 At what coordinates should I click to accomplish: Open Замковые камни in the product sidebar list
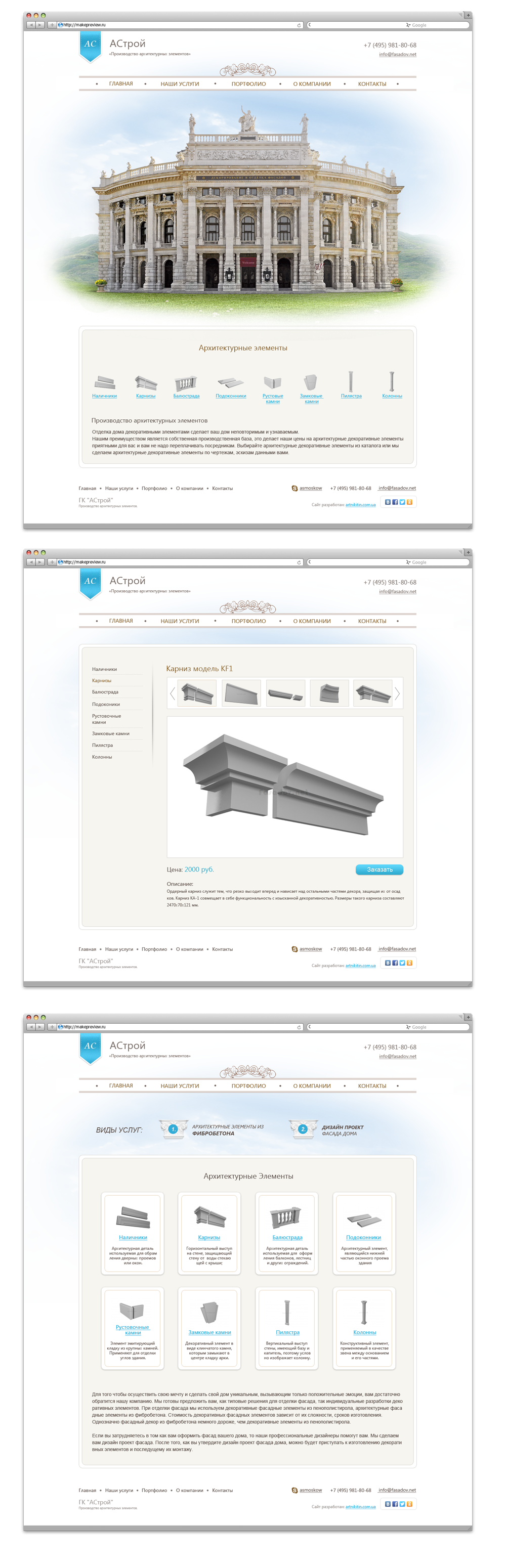pos(111,733)
